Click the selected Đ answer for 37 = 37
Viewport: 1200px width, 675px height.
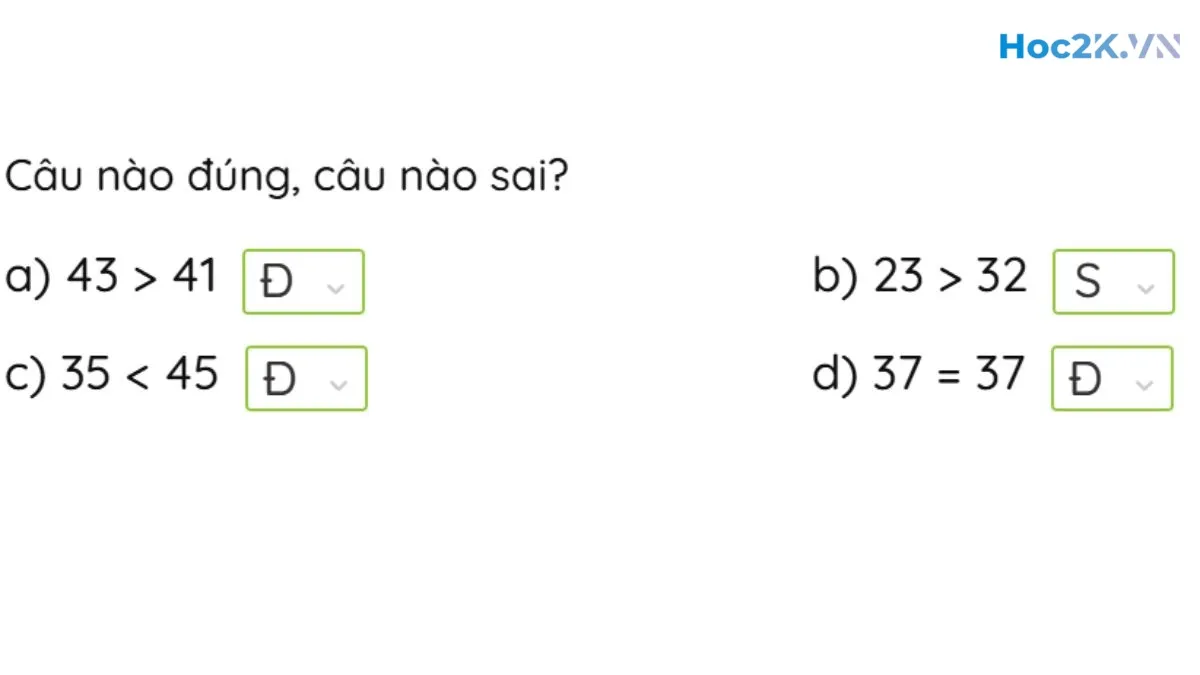[1085, 380]
